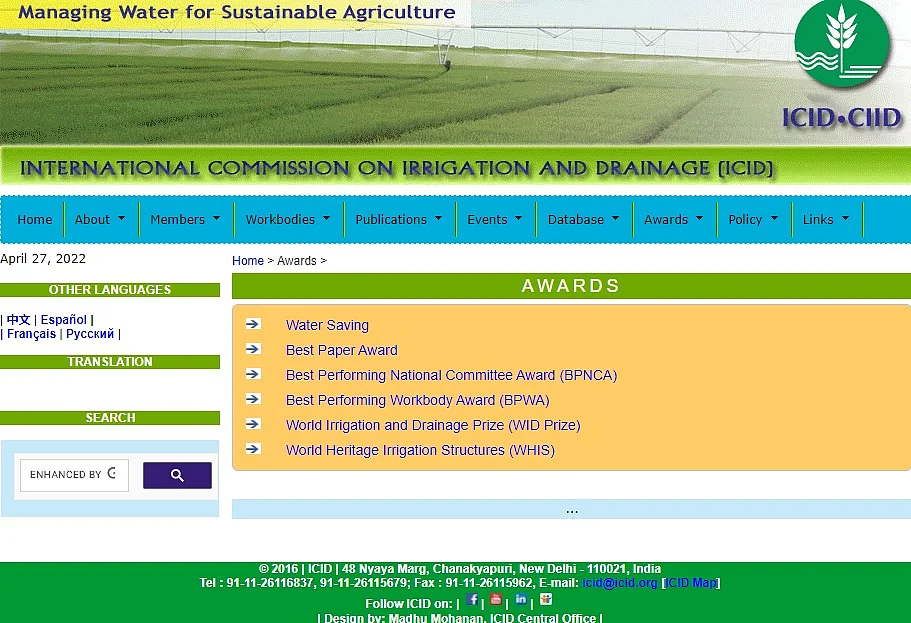The width and height of the screenshot is (911, 623).
Task: Open World Heritage Irrigation Structures link
Action: [420, 450]
